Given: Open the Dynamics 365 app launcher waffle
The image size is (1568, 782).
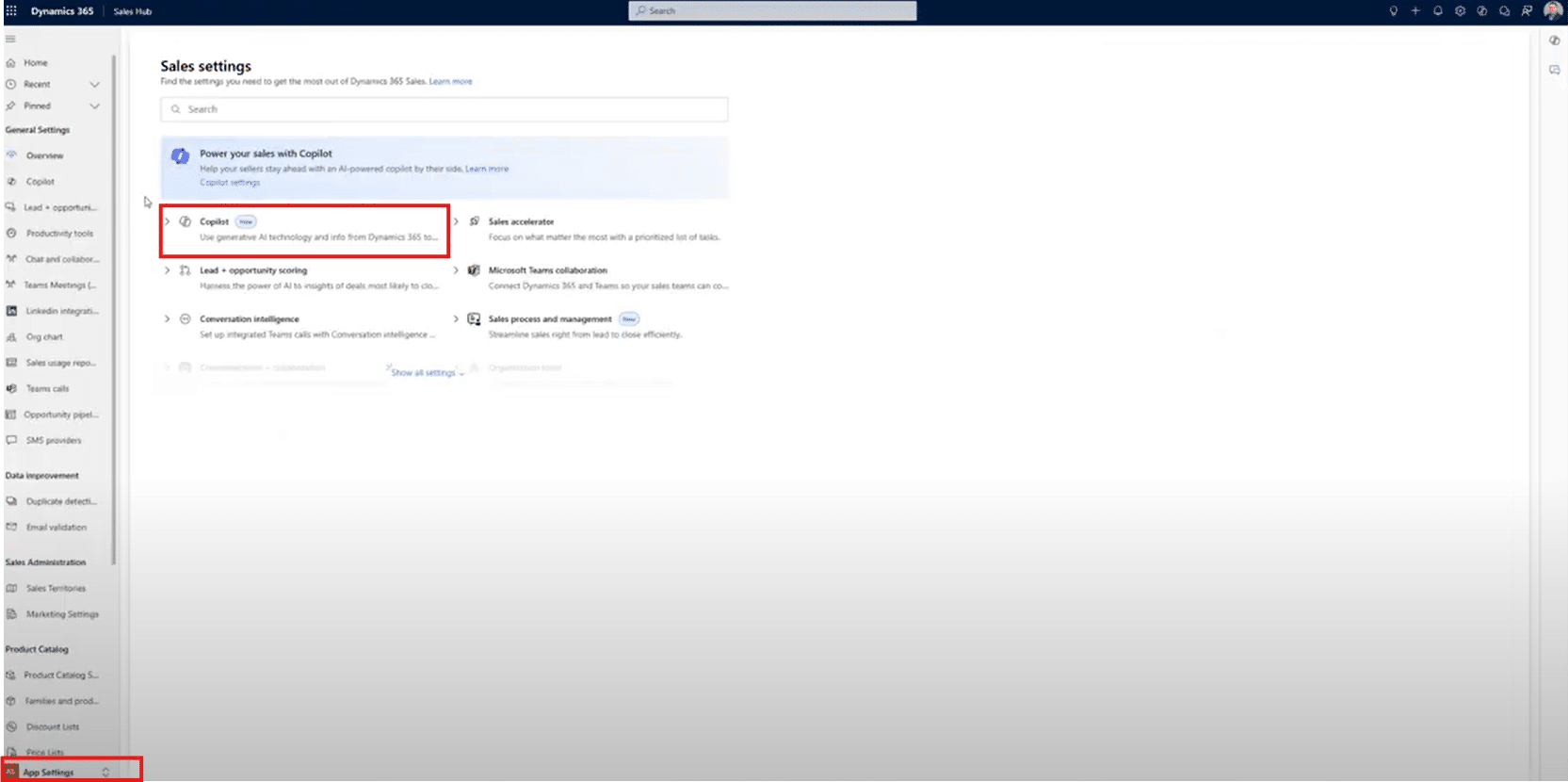Looking at the screenshot, I should point(11,11).
